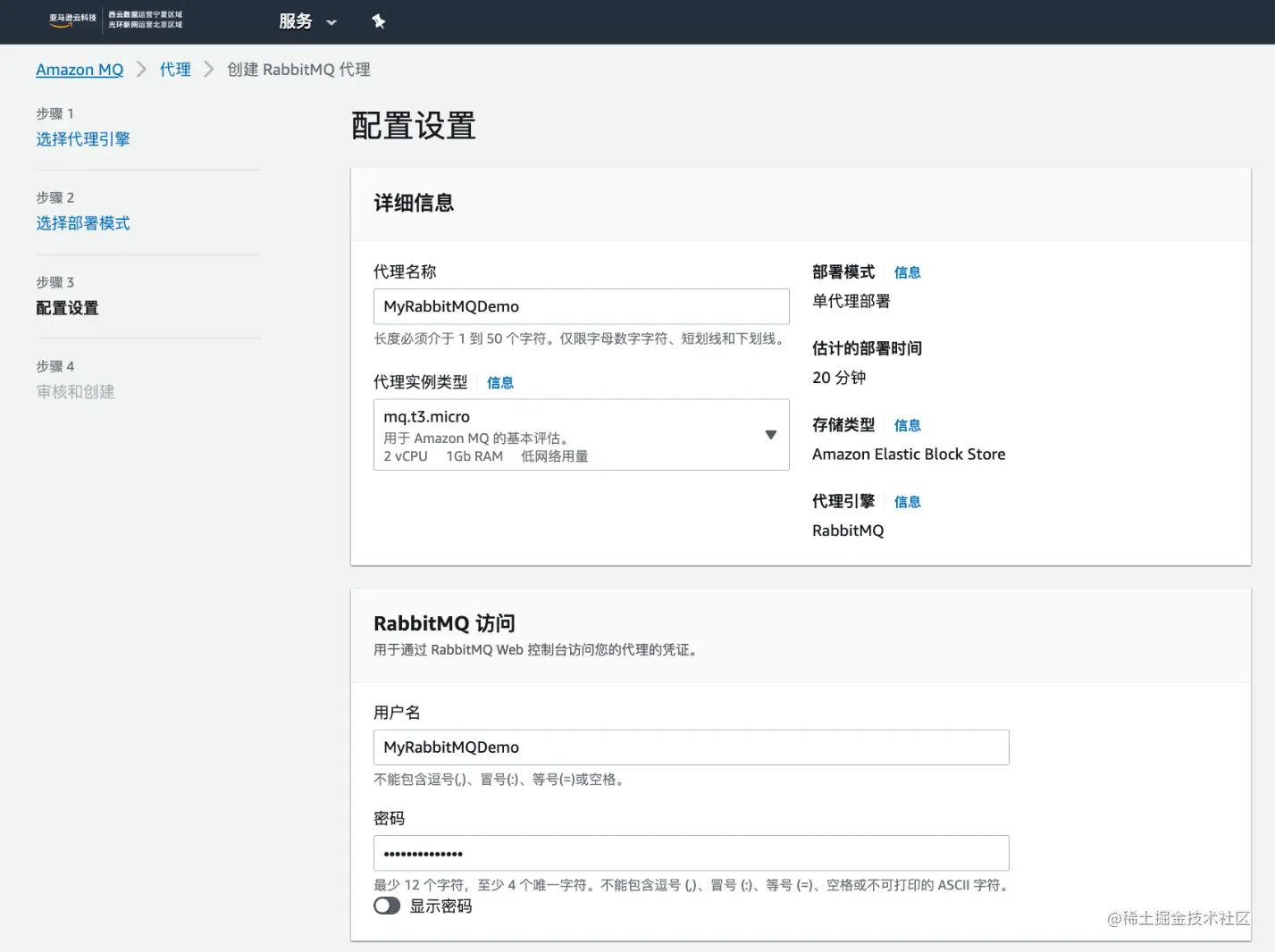
Task: Open 信息 link next to 代理实例类型
Action: tap(500, 383)
